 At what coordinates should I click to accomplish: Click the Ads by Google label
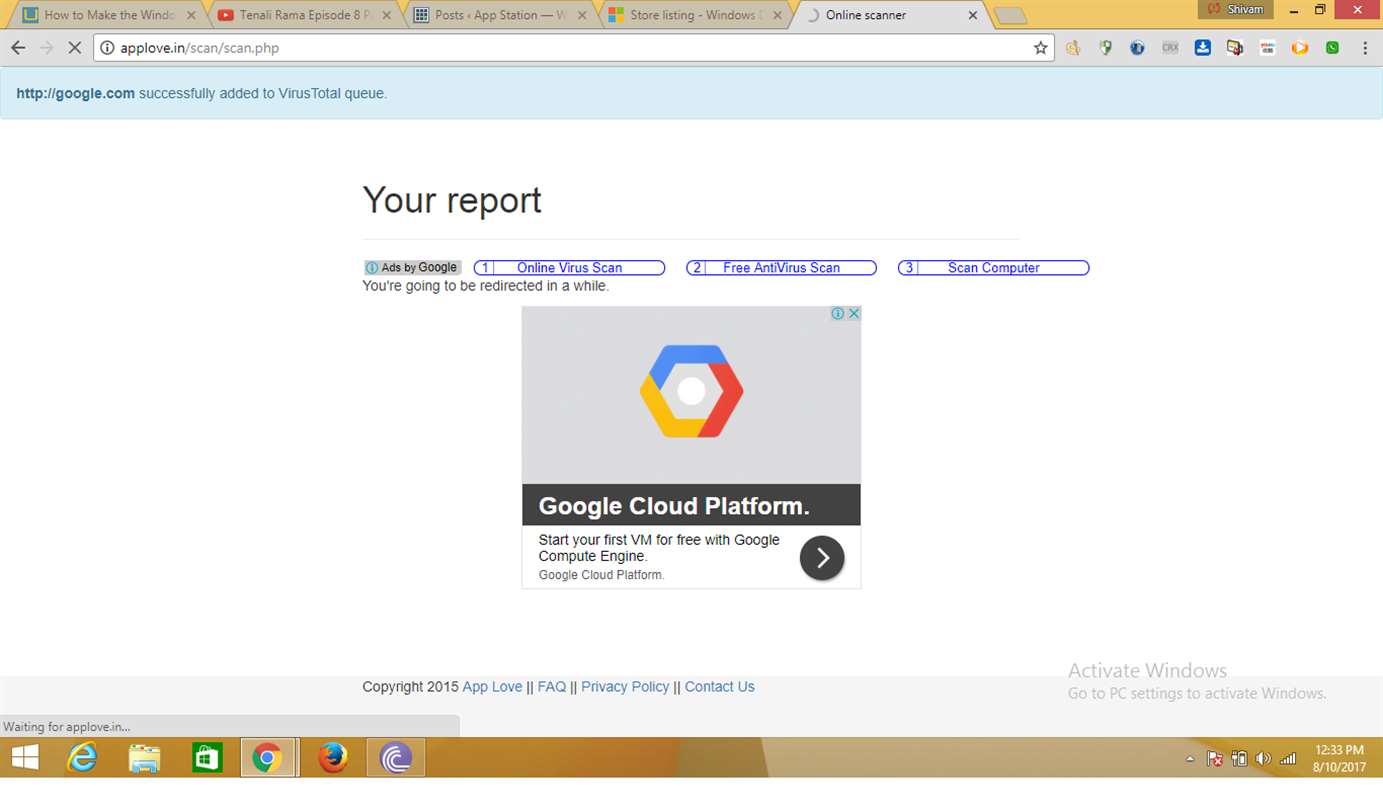pos(412,268)
